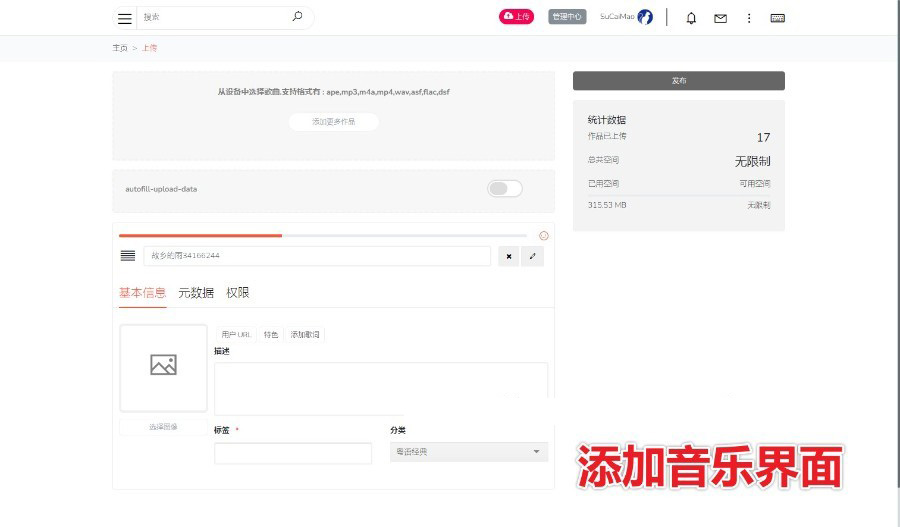Click the cover image placeholder thumbnail

pyautogui.click(x=163, y=367)
